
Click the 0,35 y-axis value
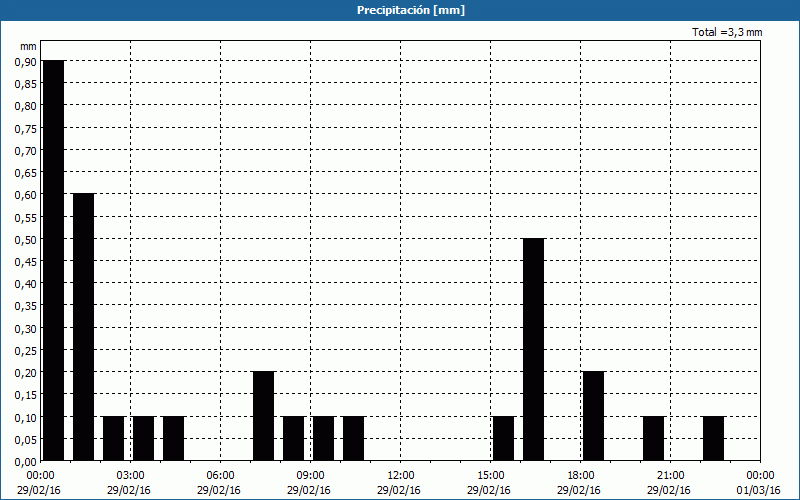tap(26, 306)
